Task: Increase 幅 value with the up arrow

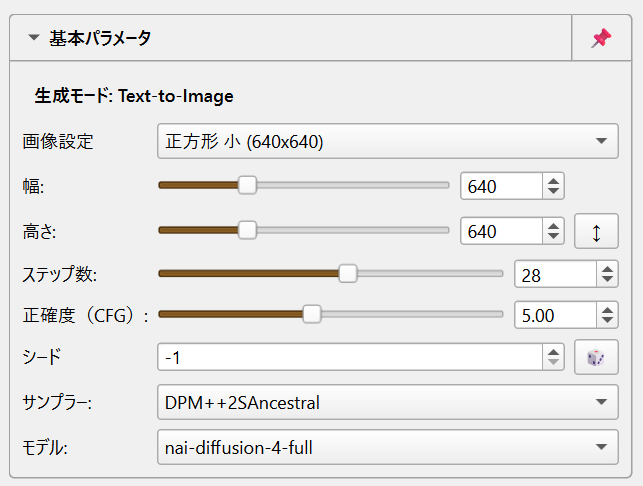Action: (553, 180)
